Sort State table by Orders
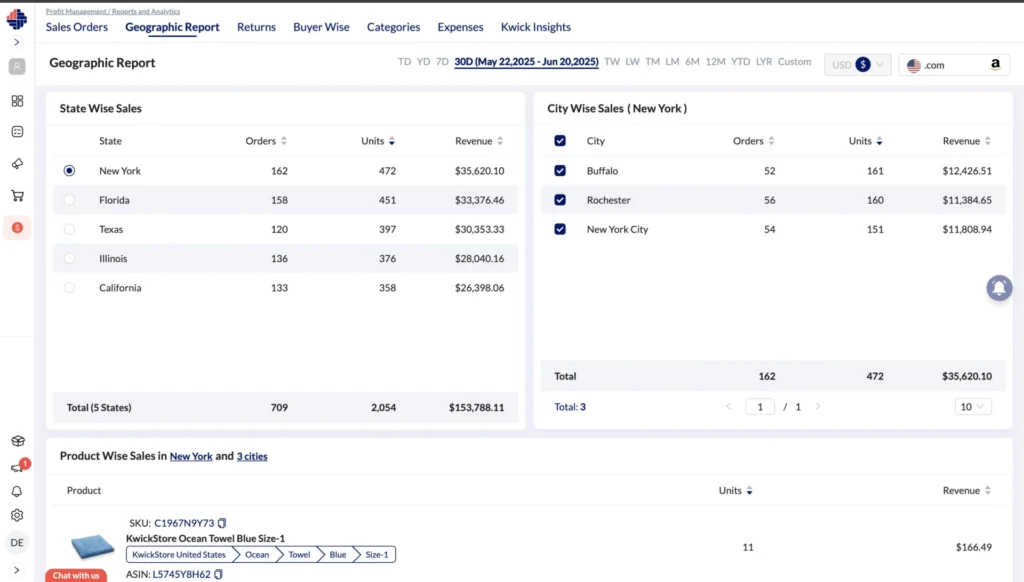 (283, 141)
